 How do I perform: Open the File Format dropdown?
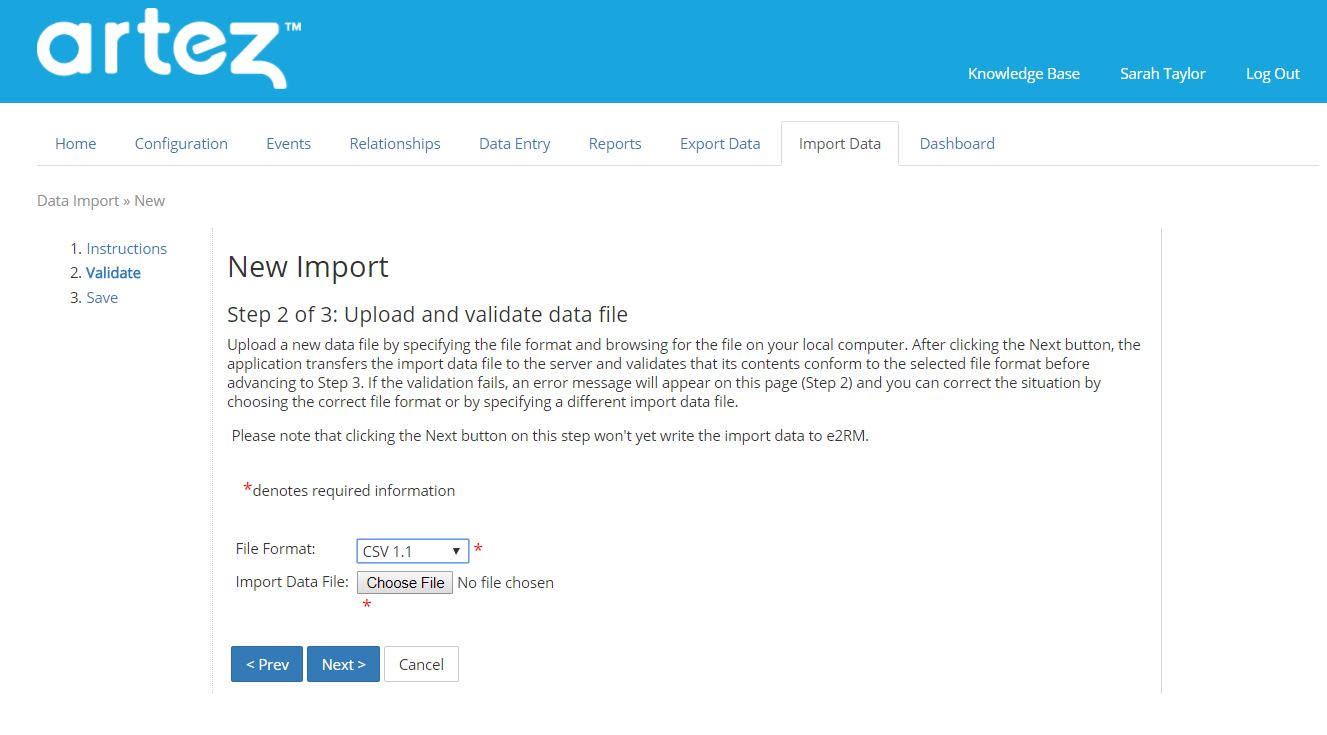412,551
